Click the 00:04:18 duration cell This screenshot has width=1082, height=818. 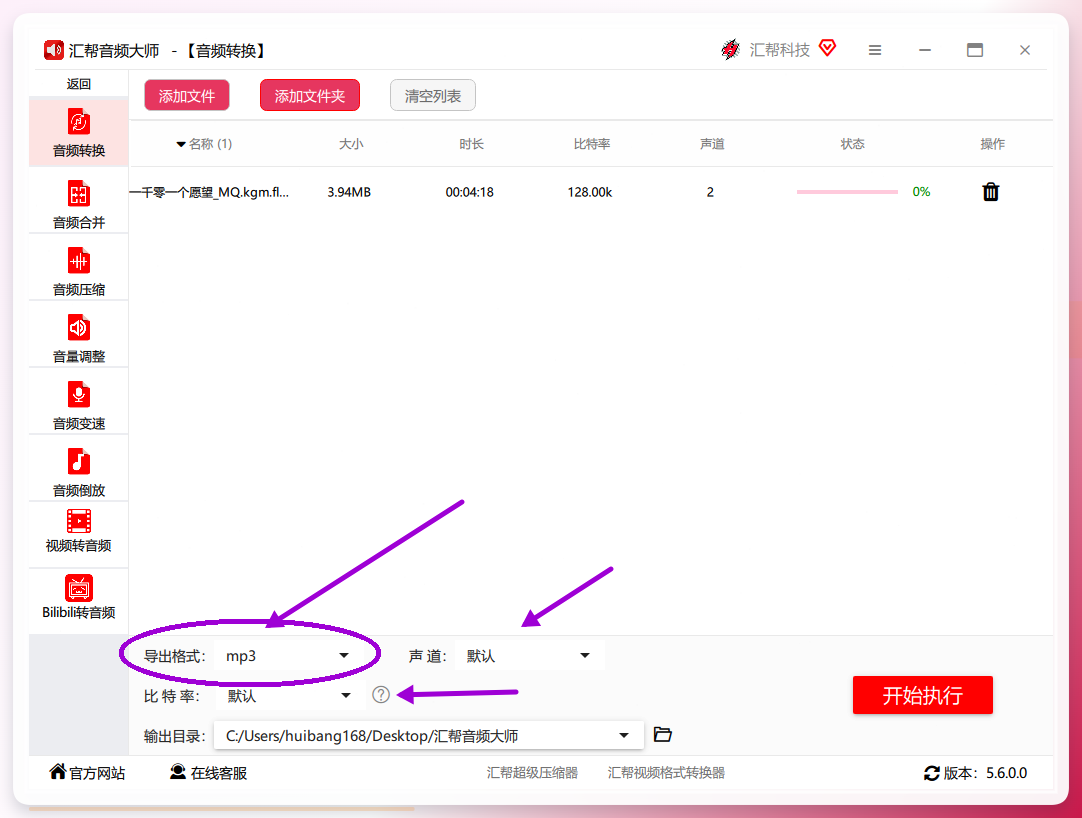(x=469, y=192)
